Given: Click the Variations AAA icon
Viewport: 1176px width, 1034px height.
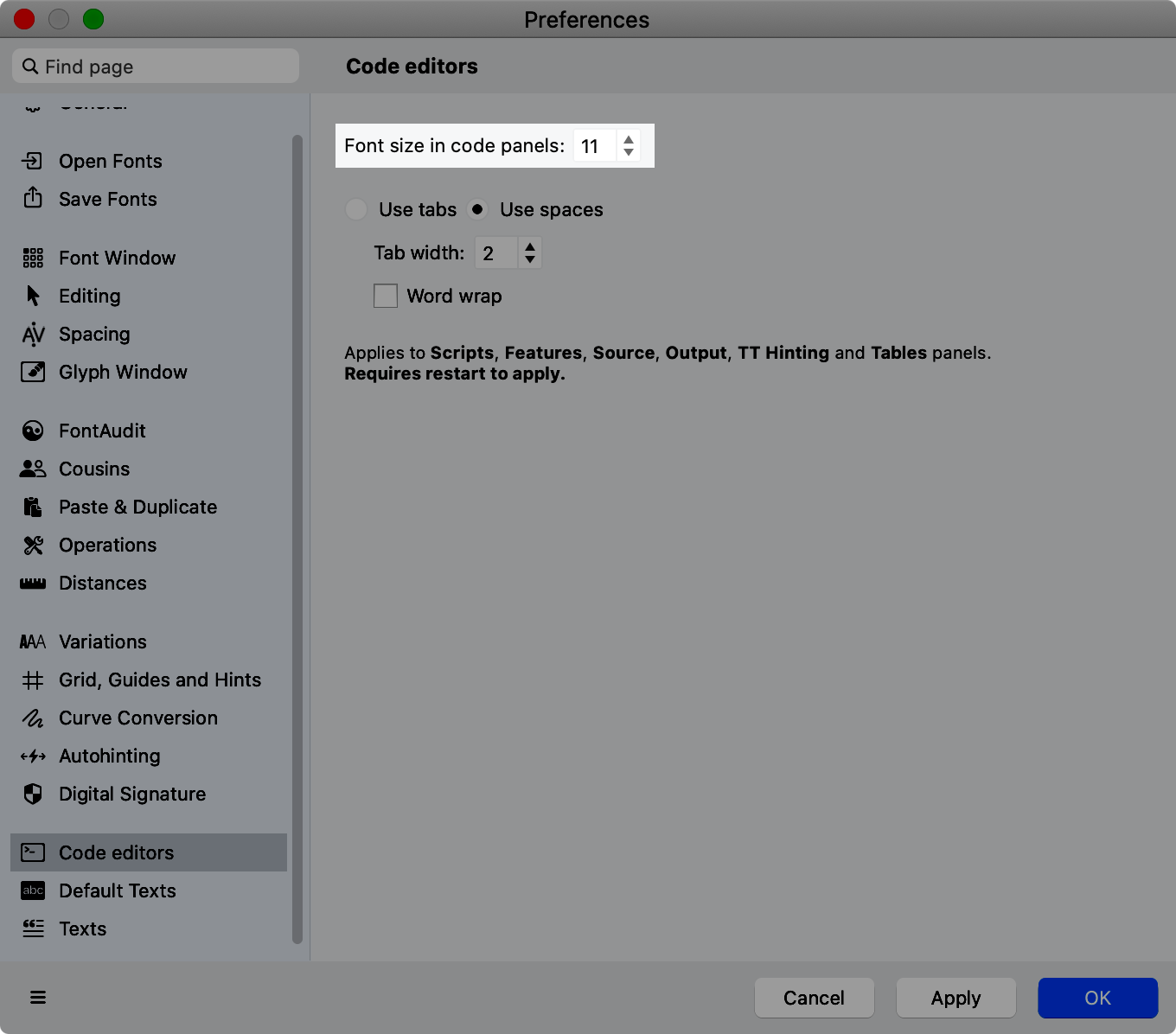Looking at the screenshot, I should [x=33, y=641].
